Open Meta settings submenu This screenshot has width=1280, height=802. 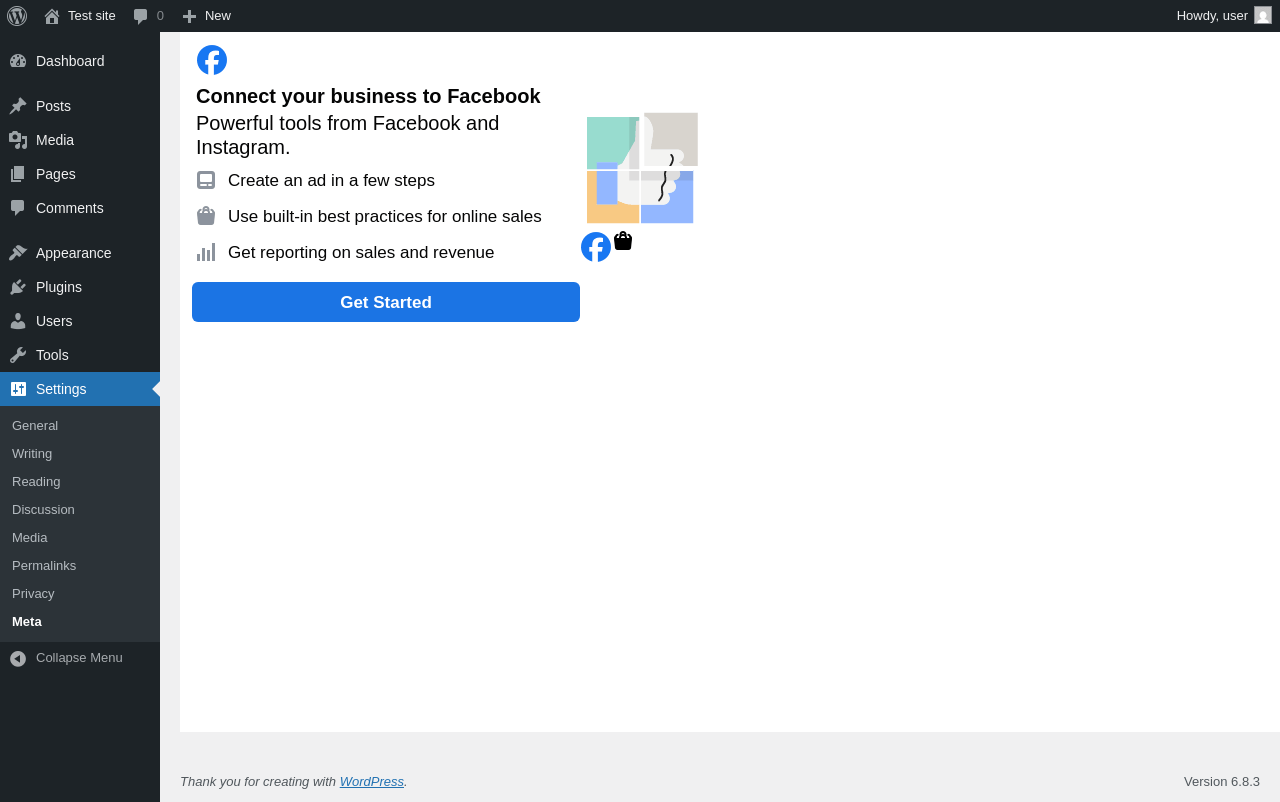[x=80, y=621]
